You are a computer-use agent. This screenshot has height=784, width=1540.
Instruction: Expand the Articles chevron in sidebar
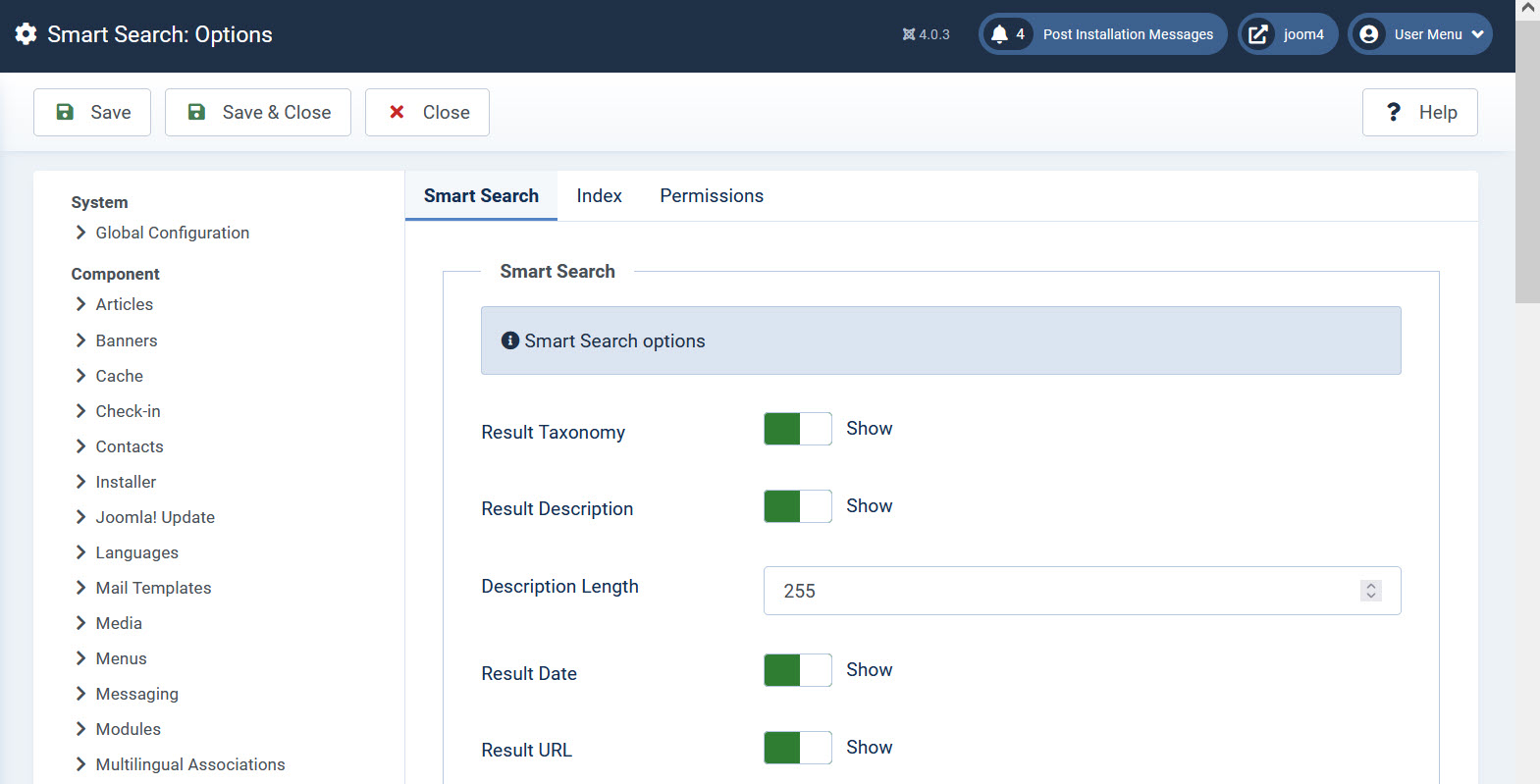(80, 304)
